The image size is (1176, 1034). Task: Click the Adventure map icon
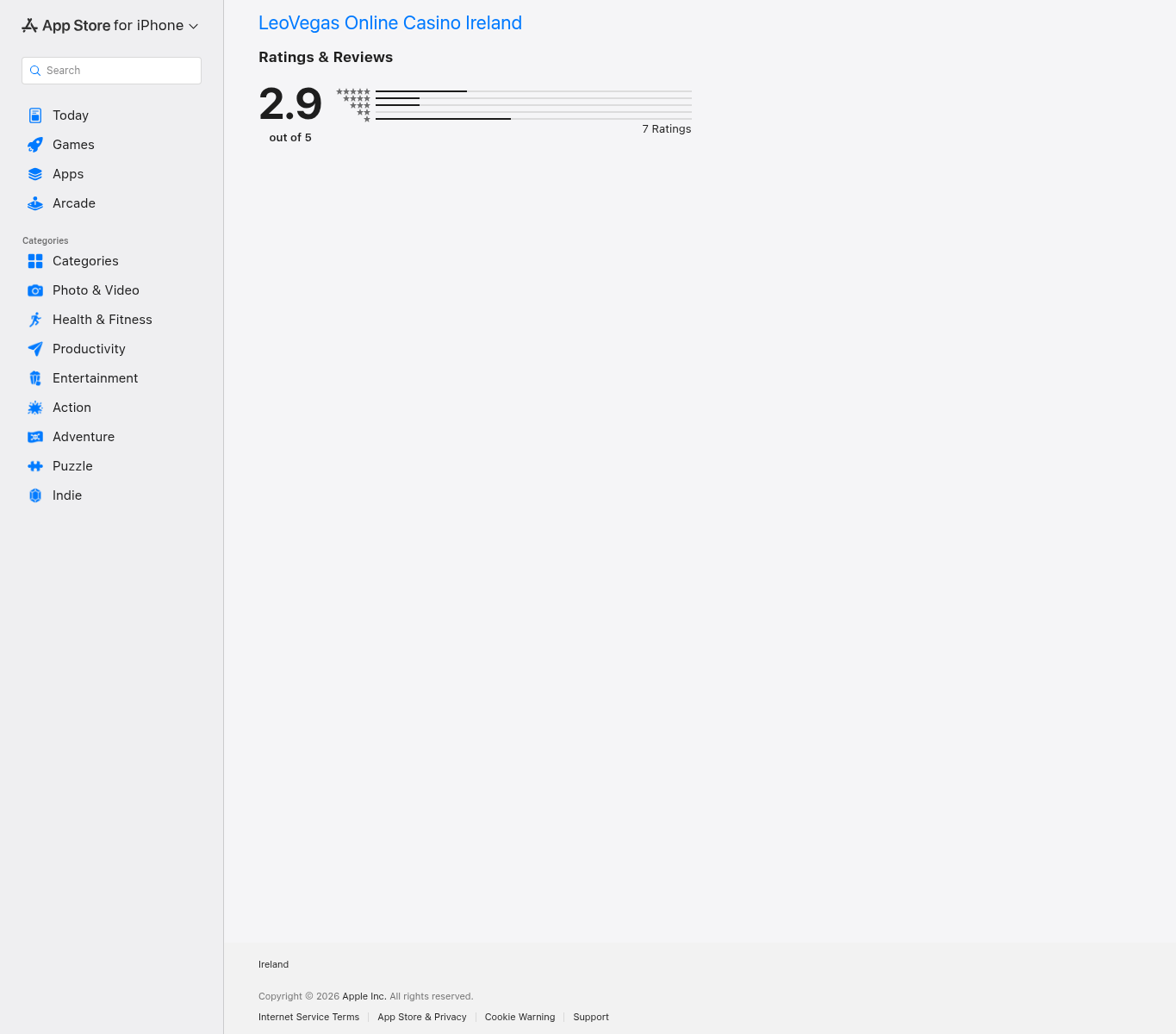[x=35, y=437]
